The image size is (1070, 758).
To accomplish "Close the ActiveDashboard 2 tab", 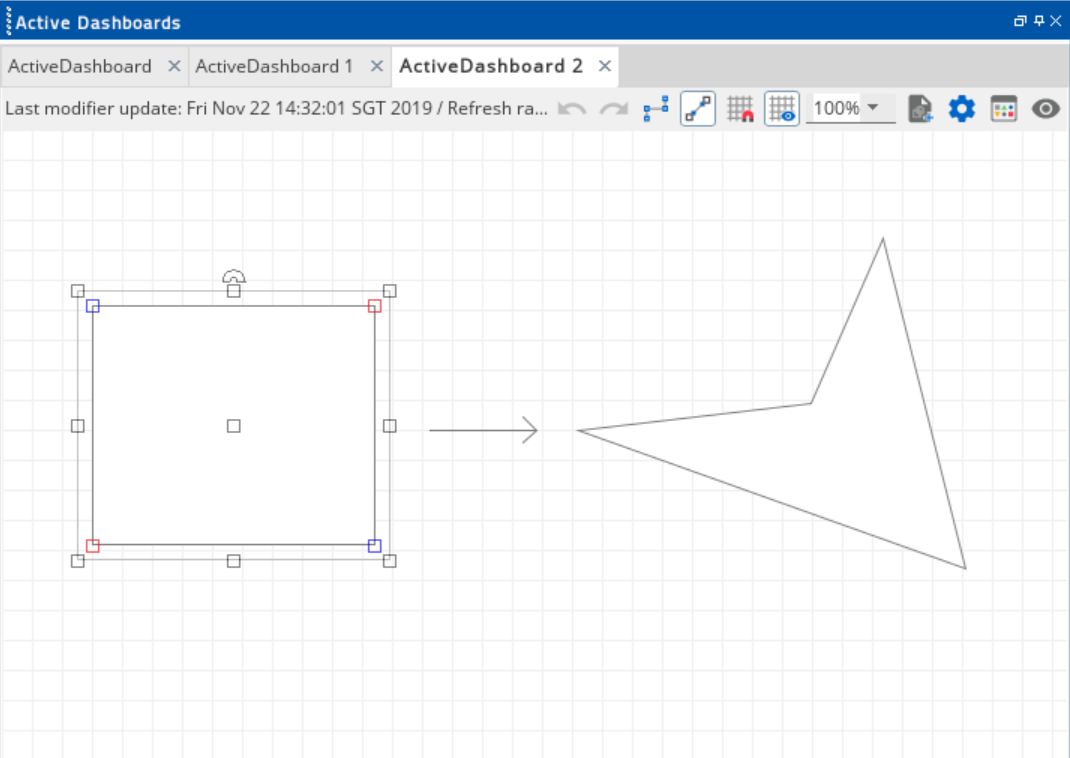I will tap(605, 67).
